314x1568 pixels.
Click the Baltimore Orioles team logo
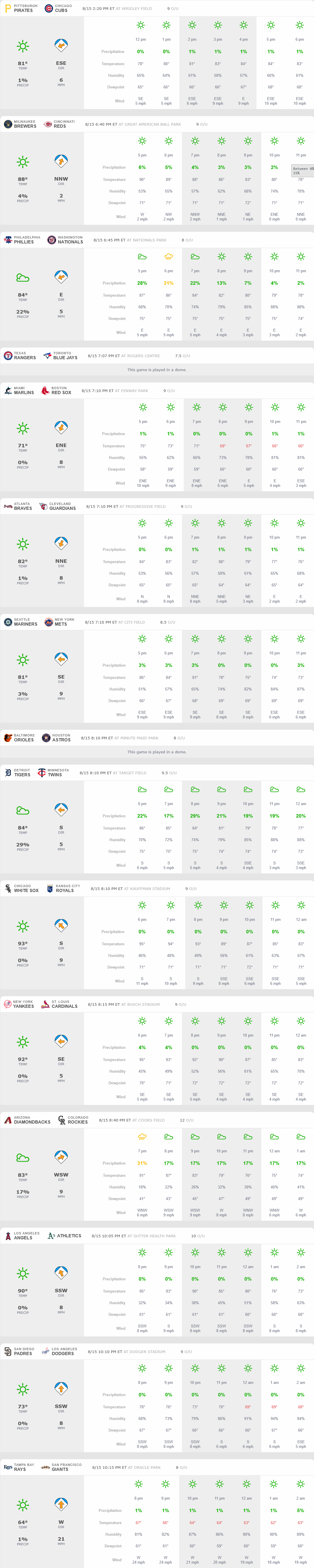click(x=8, y=738)
